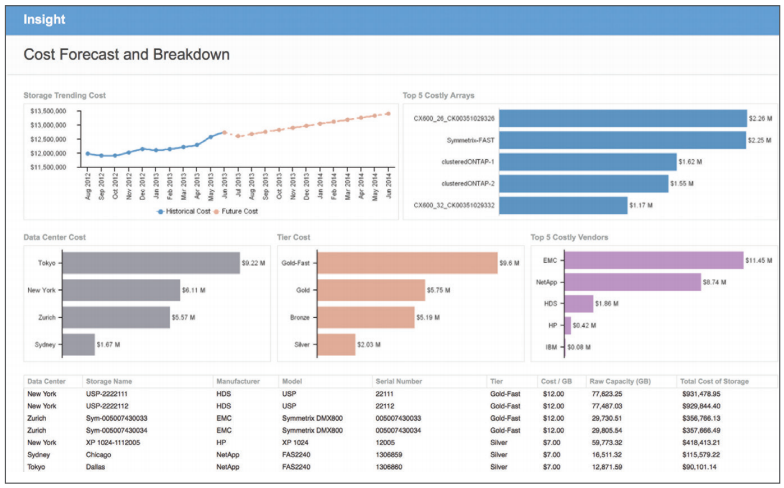Image resolution: width=784 pixels, height=488 pixels.
Task: Click the $9.6 M tier value label
Action: point(509,263)
